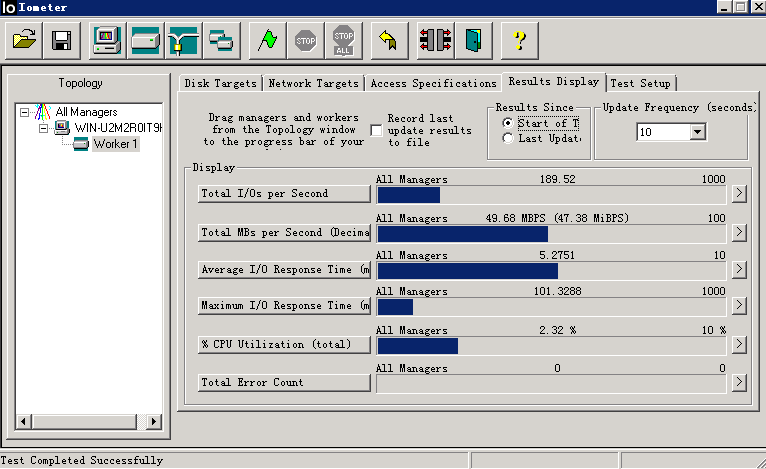Click Test Completed Successfully status text
Screen dimensions: 766x469
point(82,460)
